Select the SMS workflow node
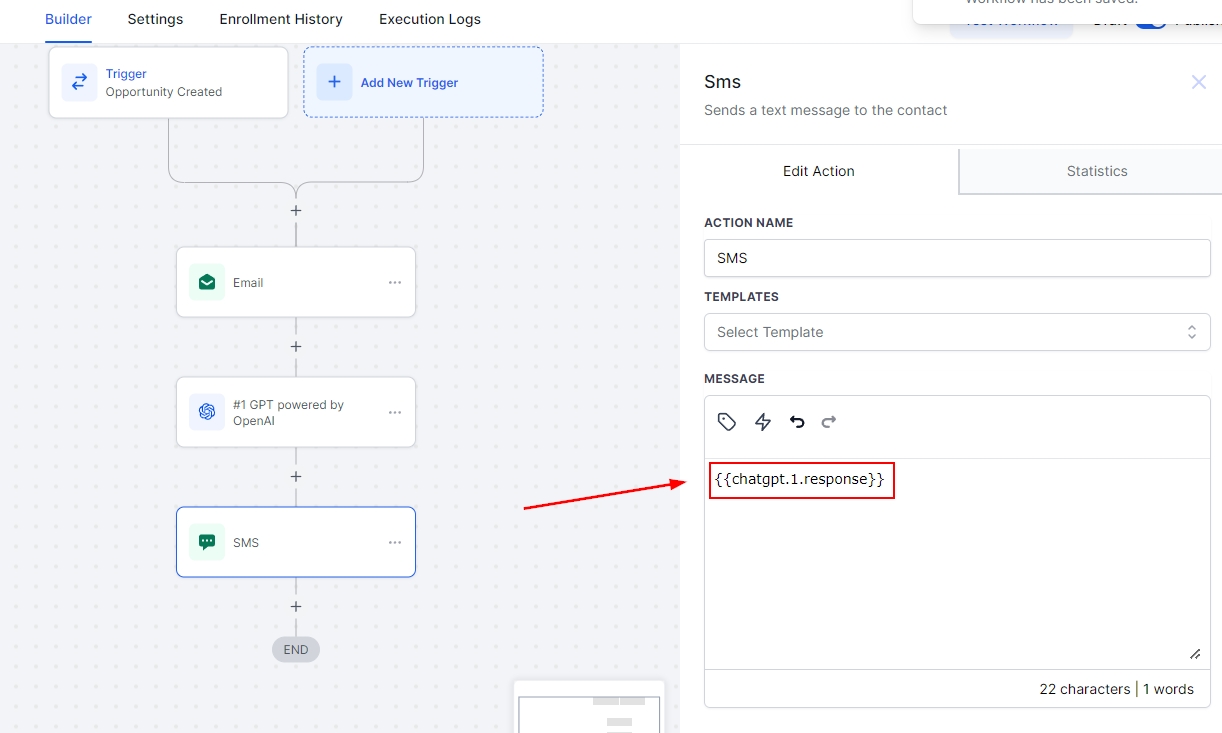 coord(296,542)
